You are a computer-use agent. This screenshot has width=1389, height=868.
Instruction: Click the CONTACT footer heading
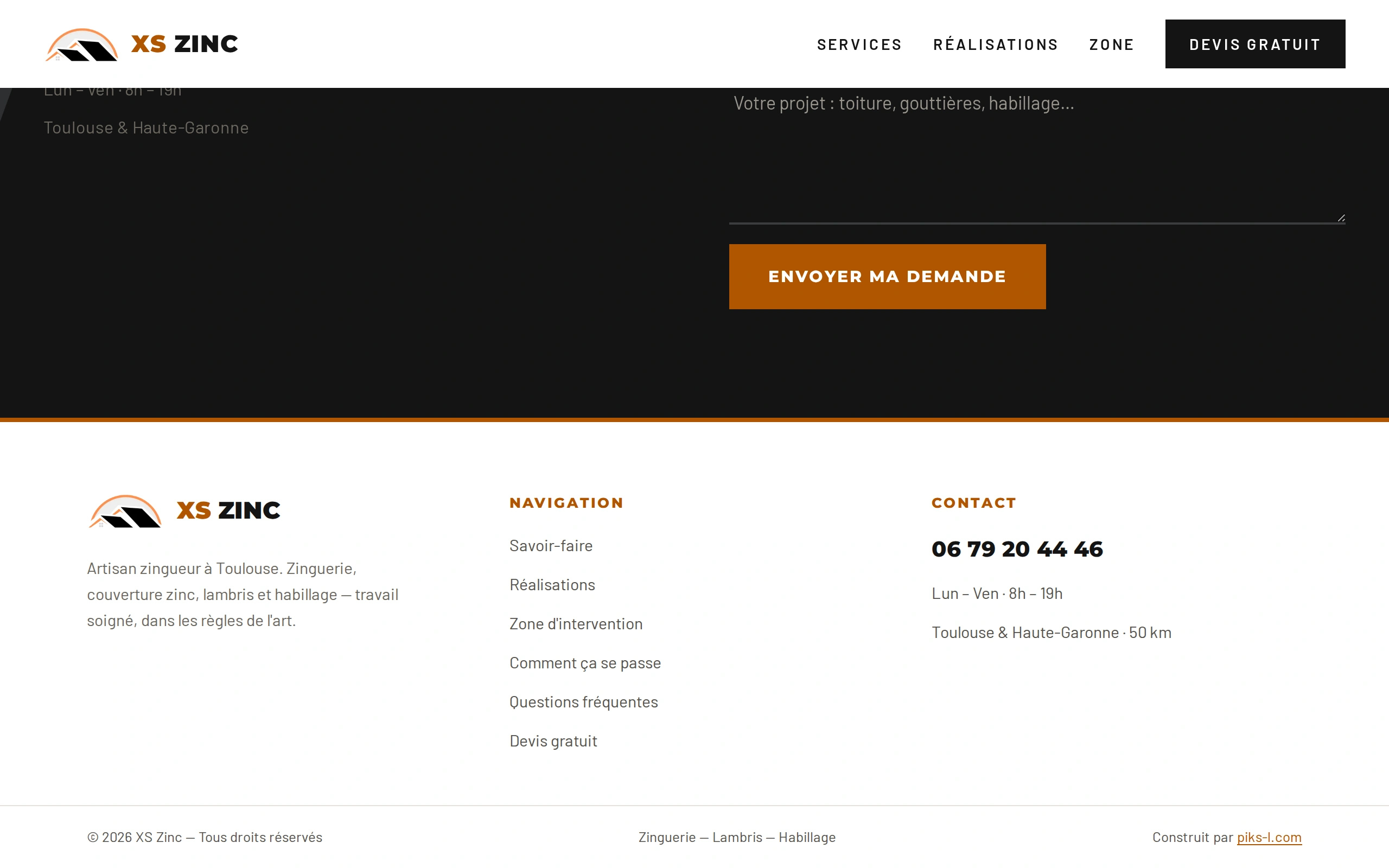tap(974, 503)
